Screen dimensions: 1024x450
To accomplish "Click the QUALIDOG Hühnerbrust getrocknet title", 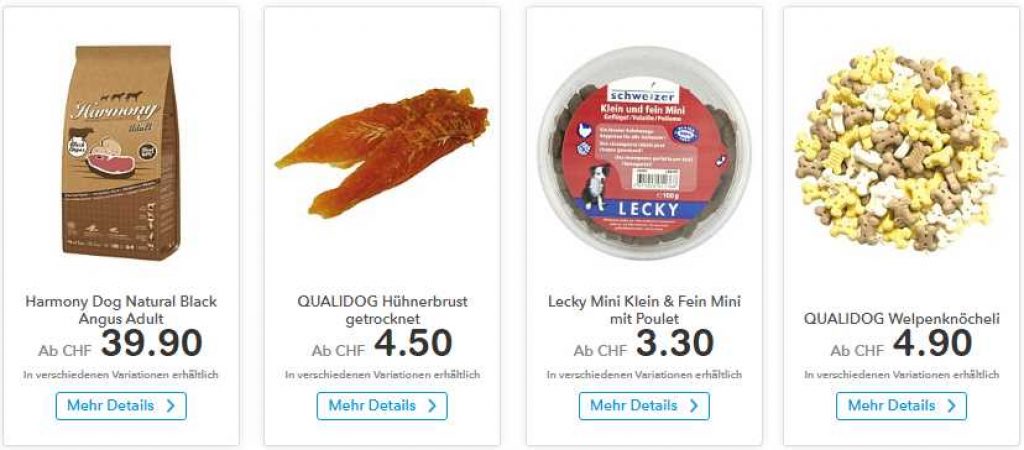I will coord(382,310).
